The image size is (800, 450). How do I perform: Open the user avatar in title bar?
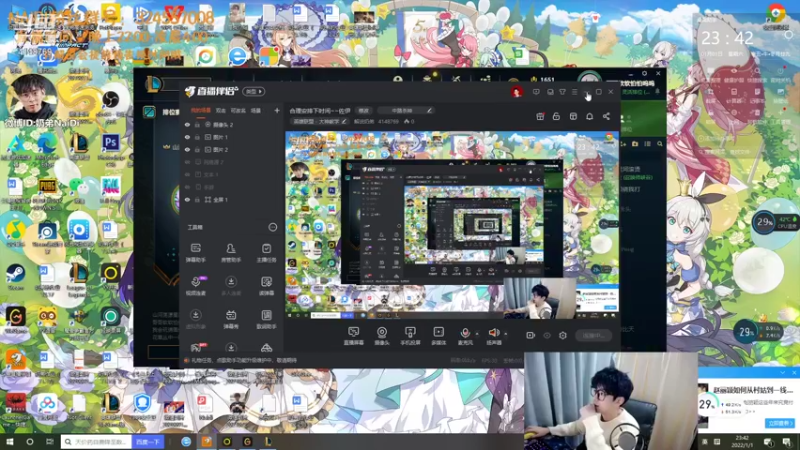516,92
